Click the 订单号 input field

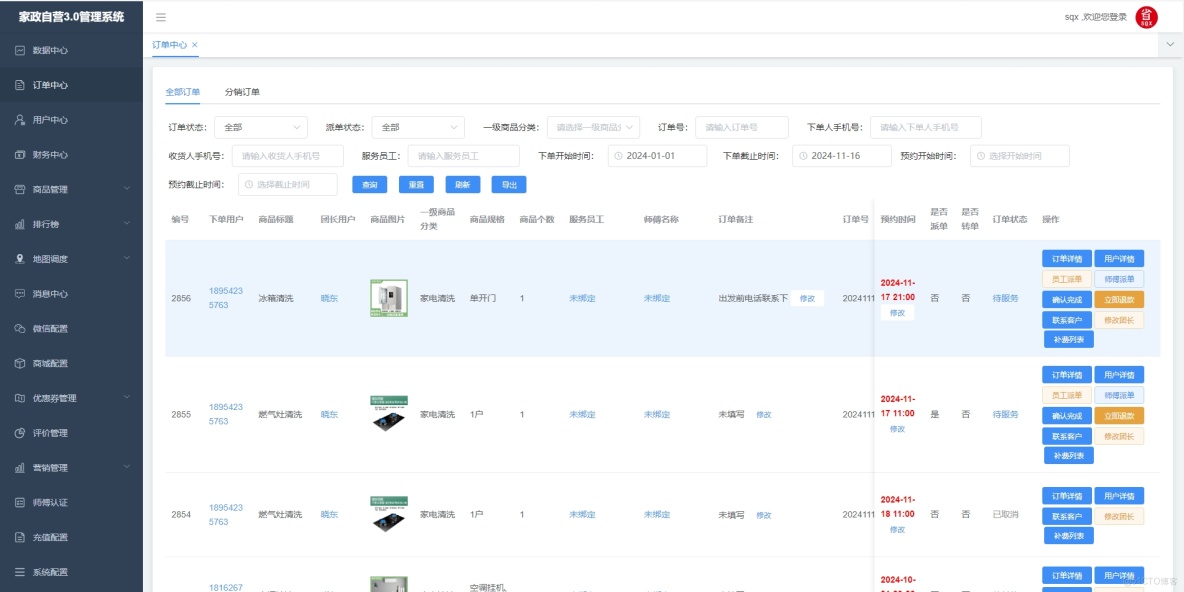[x=740, y=127]
